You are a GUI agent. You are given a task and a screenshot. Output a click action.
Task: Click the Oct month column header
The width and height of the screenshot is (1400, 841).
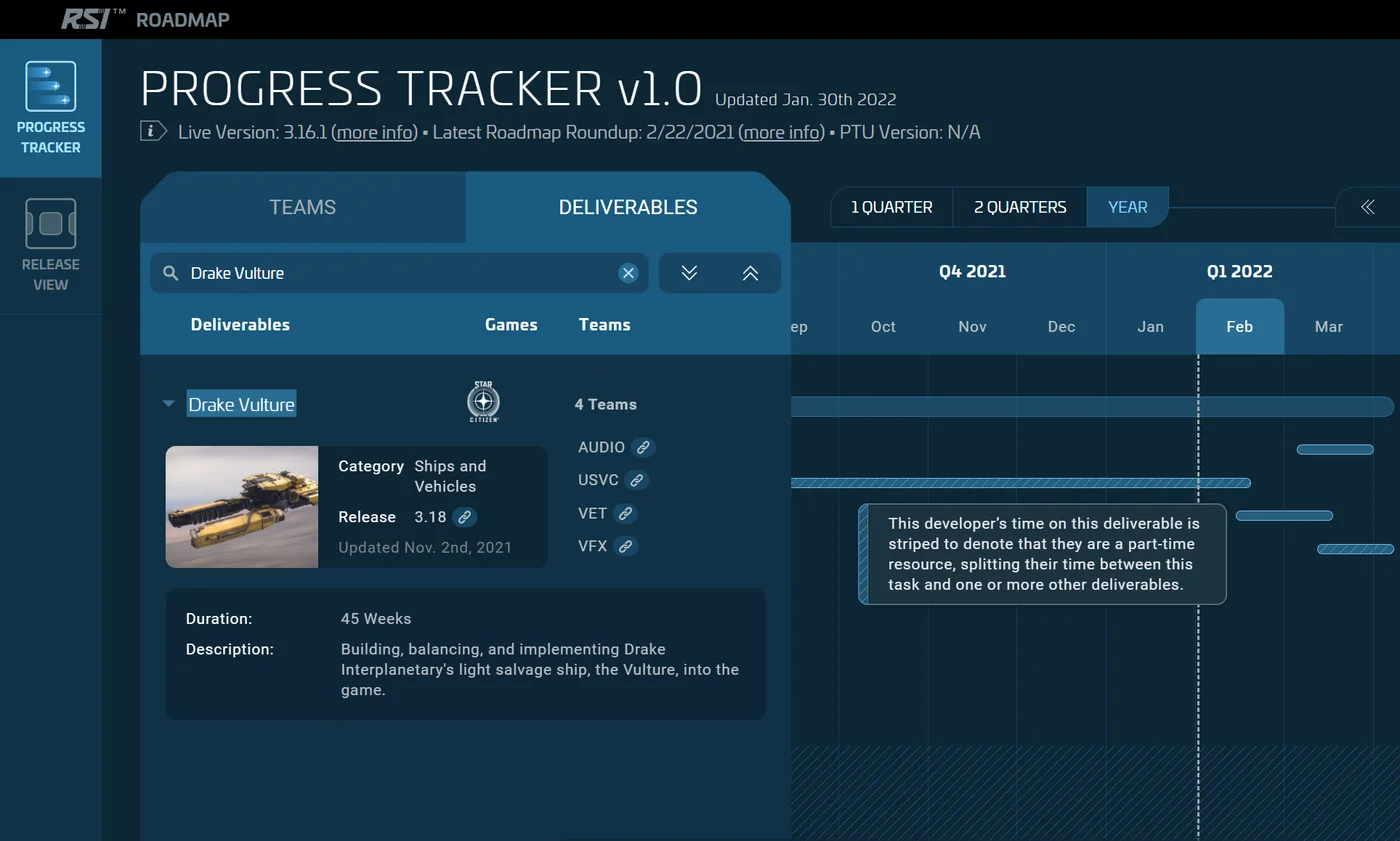coord(884,326)
